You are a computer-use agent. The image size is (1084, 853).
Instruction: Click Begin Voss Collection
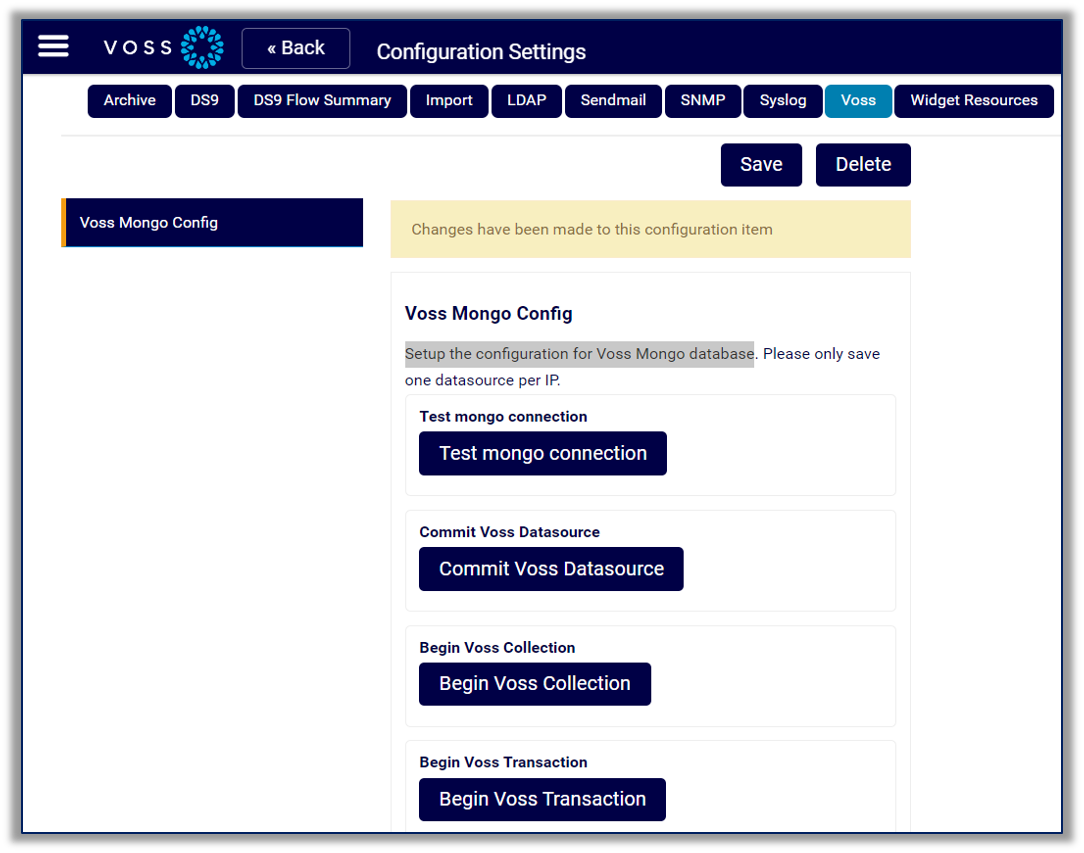[534, 683]
